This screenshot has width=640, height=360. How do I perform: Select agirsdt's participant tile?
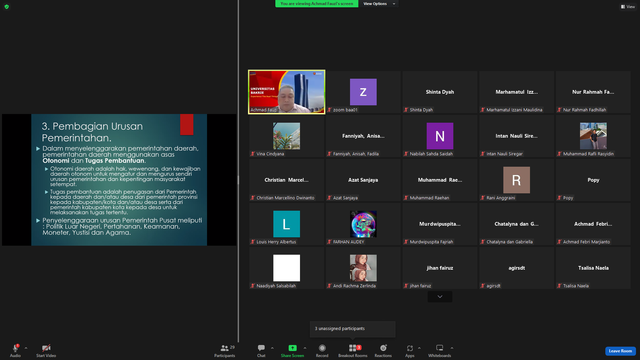(x=516, y=268)
